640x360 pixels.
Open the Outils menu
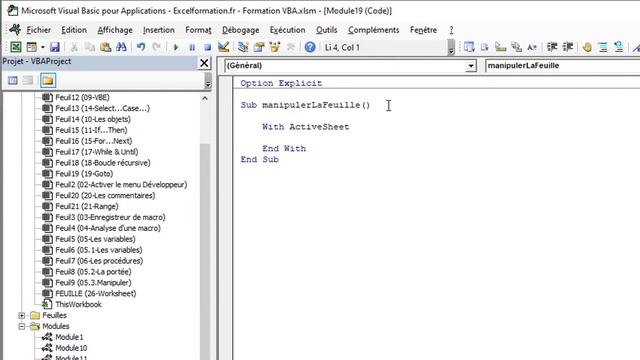point(327,30)
